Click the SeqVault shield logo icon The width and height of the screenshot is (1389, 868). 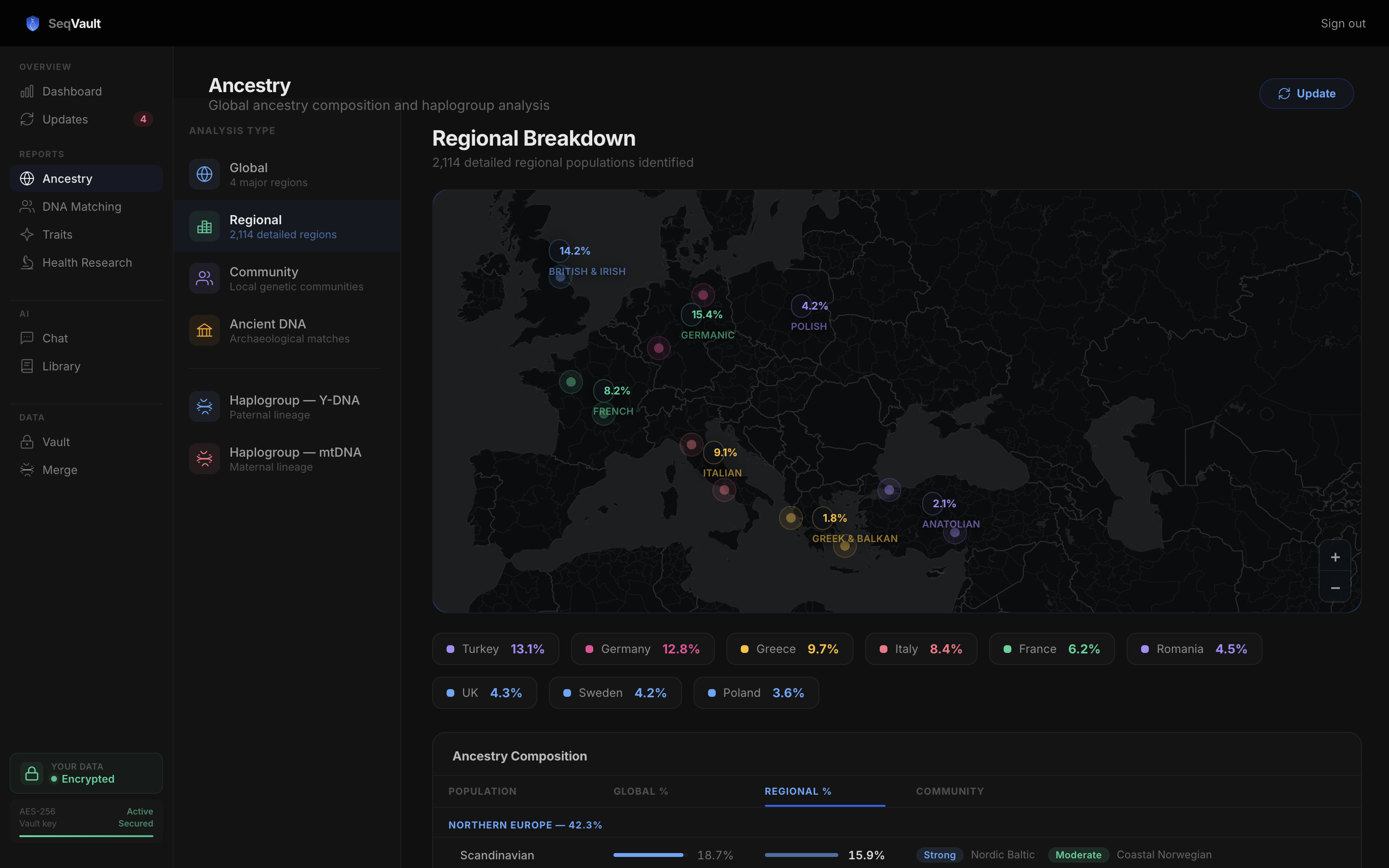pyautogui.click(x=33, y=24)
